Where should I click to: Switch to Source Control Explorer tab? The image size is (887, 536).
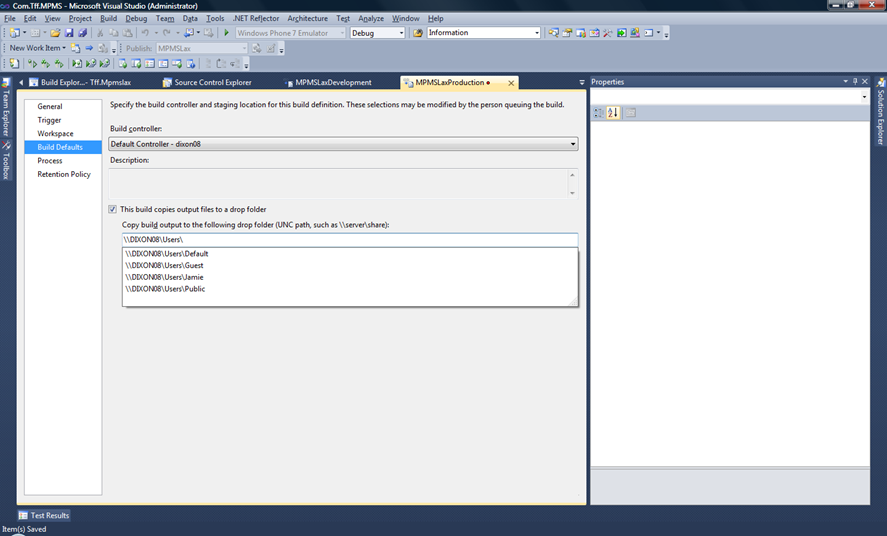(212, 83)
